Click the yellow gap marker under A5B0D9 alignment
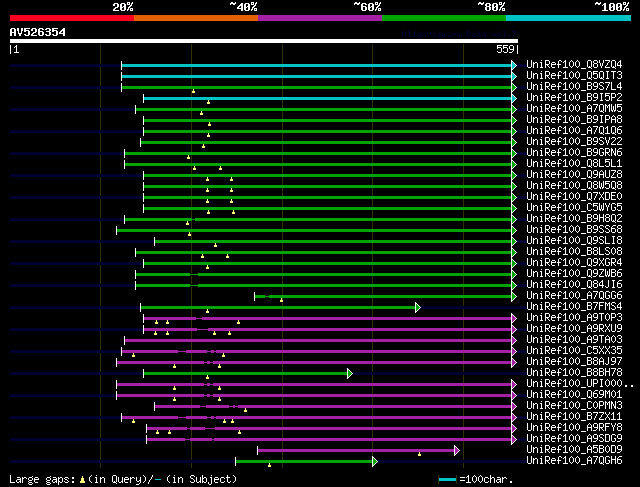Viewport: 640px width, 487px height. coord(419,454)
